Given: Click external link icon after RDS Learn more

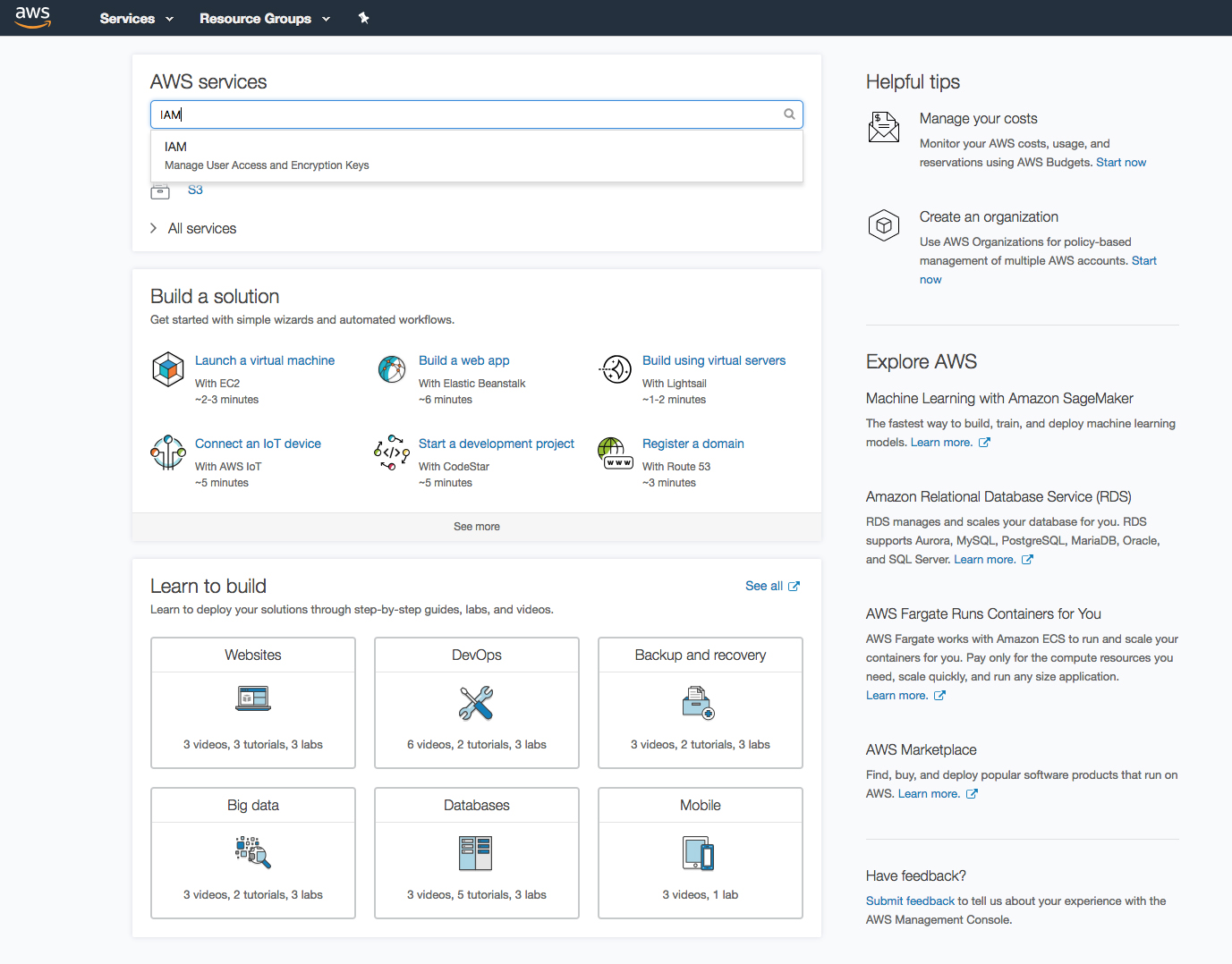Looking at the screenshot, I should (1027, 559).
